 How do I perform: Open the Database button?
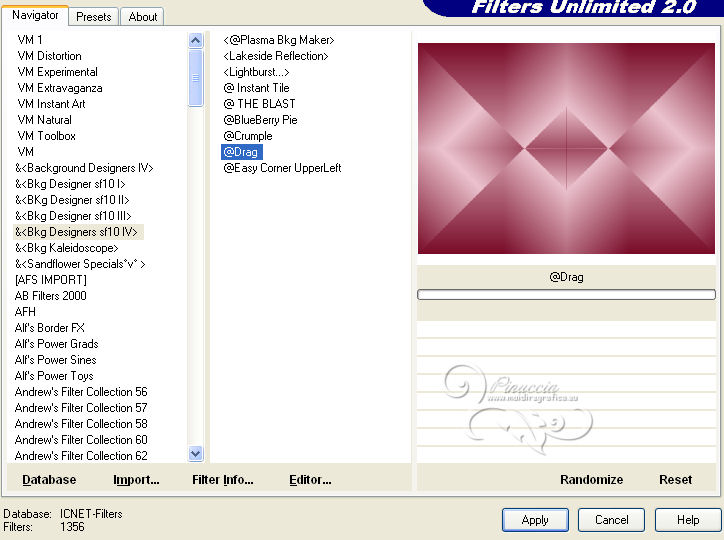49,480
